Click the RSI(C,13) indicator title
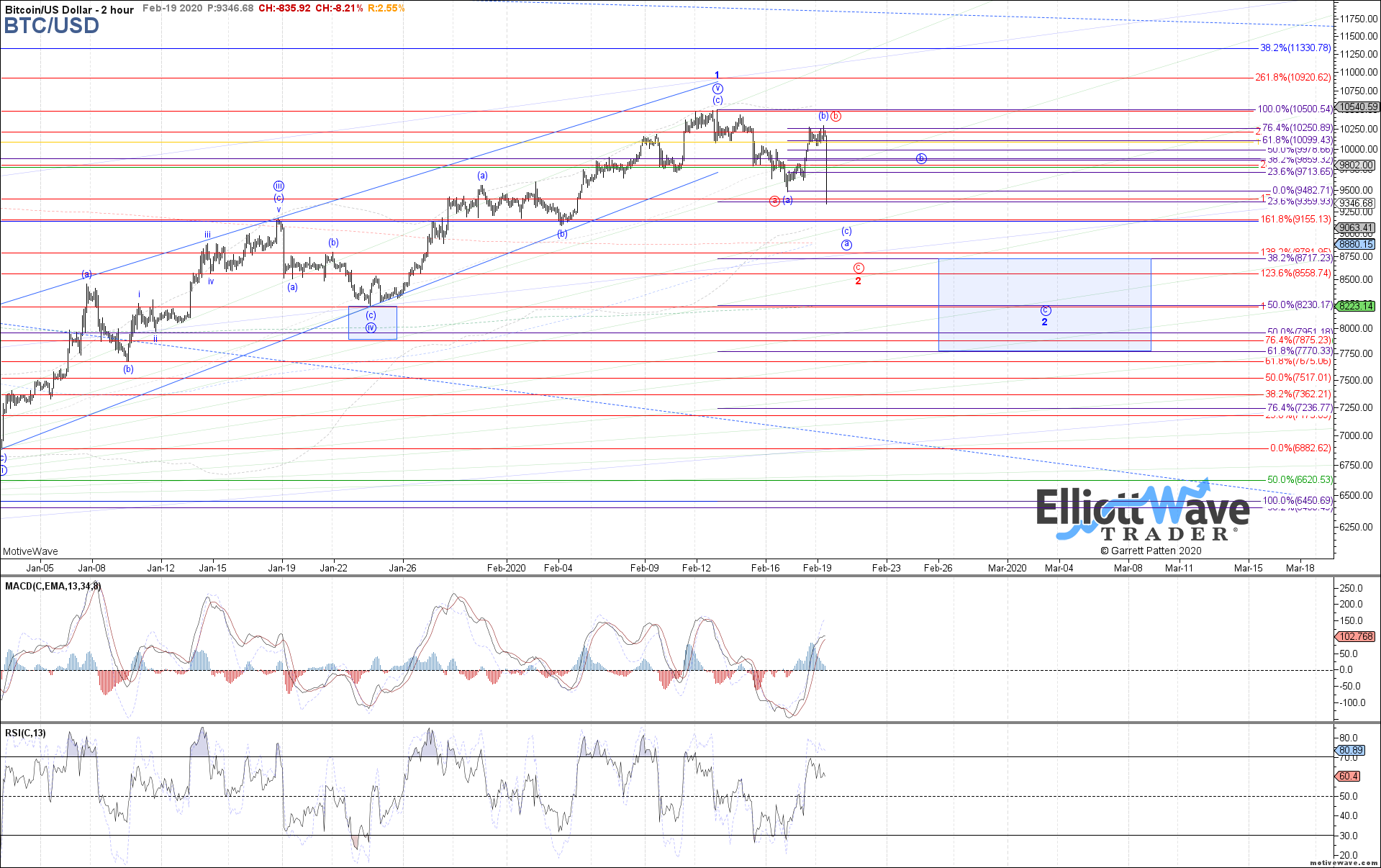The image size is (1381, 868). [25, 733]
